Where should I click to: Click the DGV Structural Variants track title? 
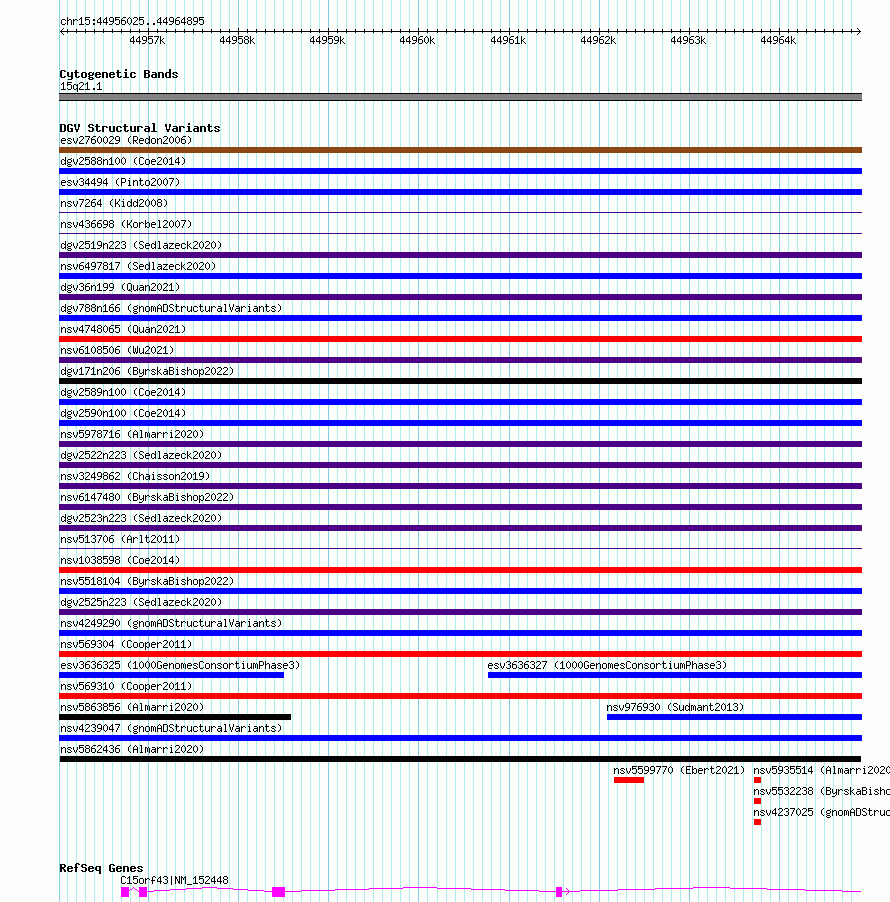140,128
